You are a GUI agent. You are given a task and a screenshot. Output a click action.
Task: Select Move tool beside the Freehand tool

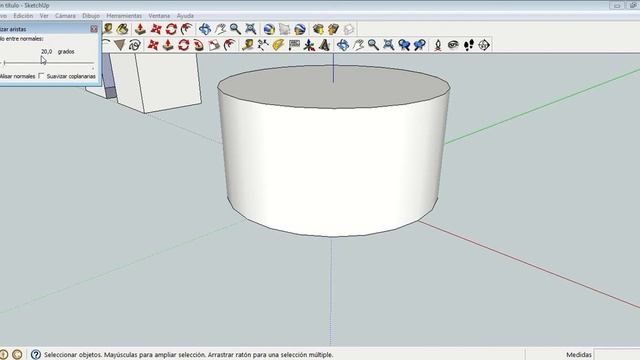tap(153, 45)
